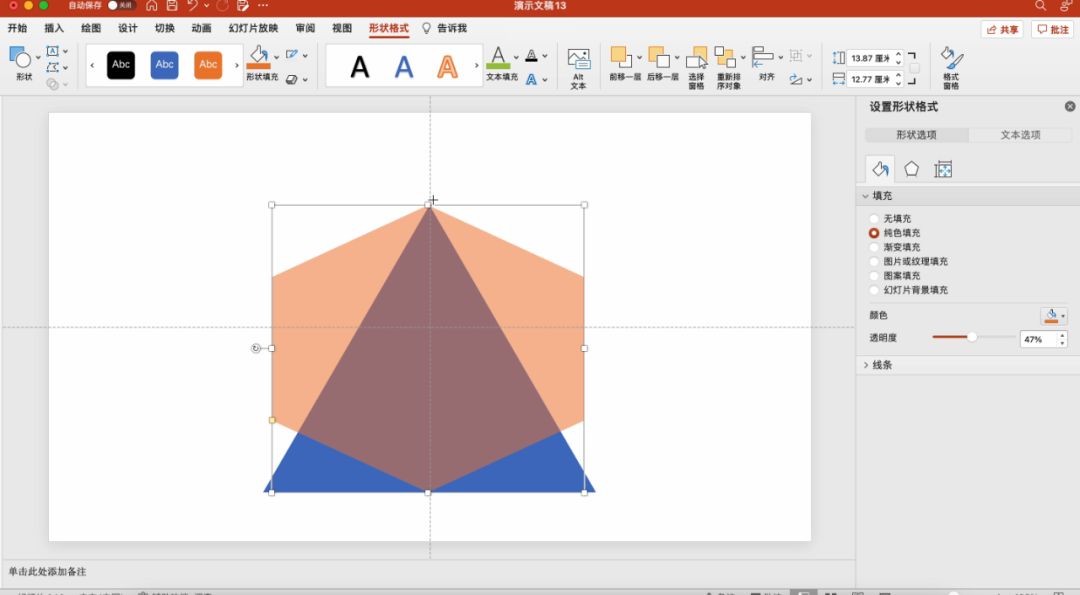This screenshot has height=595, width=1080.
Task: Choose the 渐变填充 gradient fill option
Action: point(875,247)
